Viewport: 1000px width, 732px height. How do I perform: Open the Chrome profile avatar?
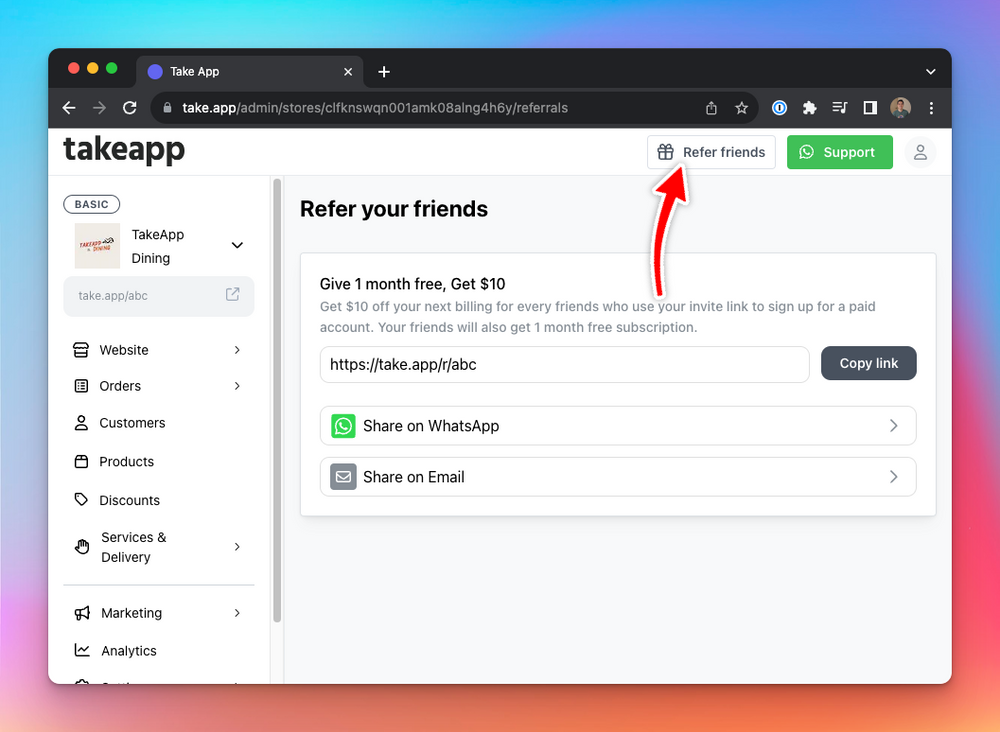point(901,108)
